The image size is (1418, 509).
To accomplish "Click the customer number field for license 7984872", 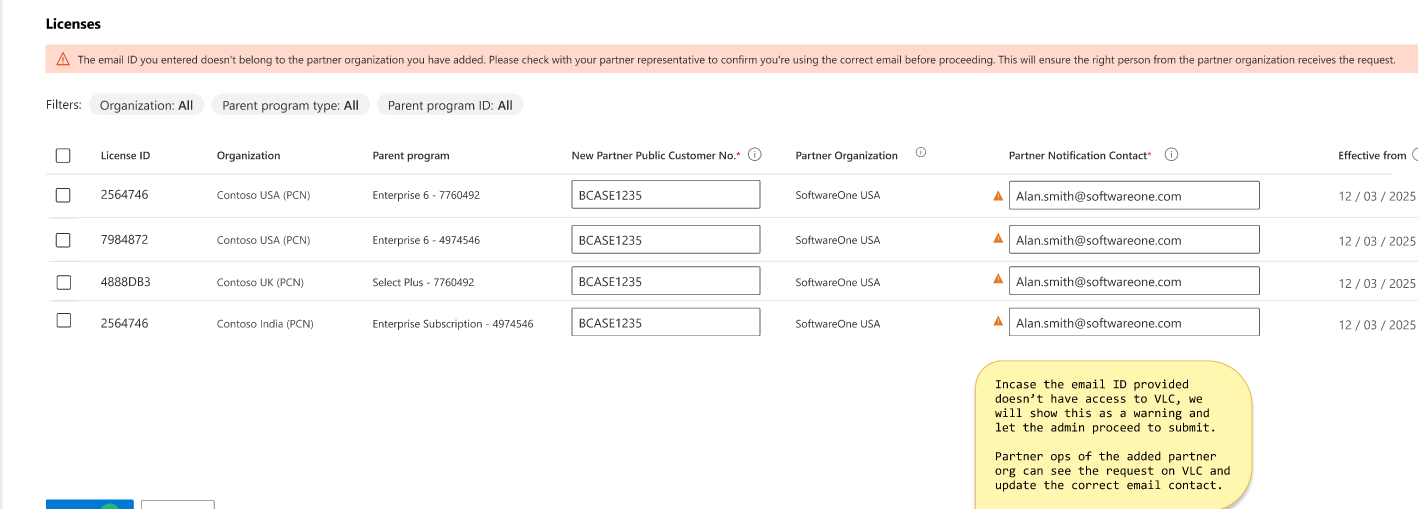I will [665, 240].
